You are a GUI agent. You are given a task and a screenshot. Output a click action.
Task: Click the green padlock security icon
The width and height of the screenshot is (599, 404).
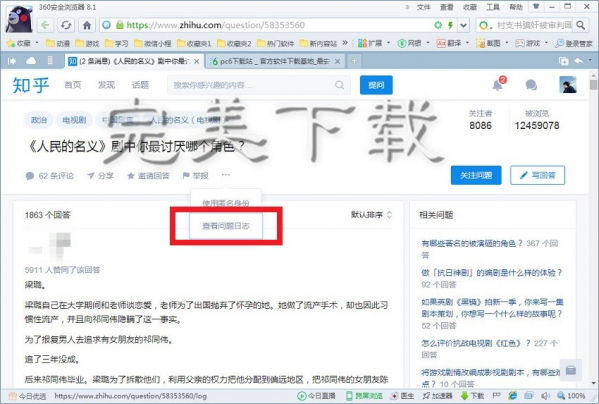(x=120, y=25)
